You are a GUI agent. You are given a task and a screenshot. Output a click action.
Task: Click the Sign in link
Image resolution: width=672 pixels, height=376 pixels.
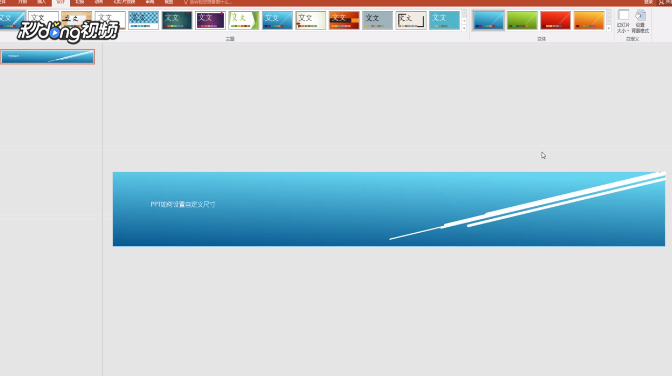coord(648,2)
